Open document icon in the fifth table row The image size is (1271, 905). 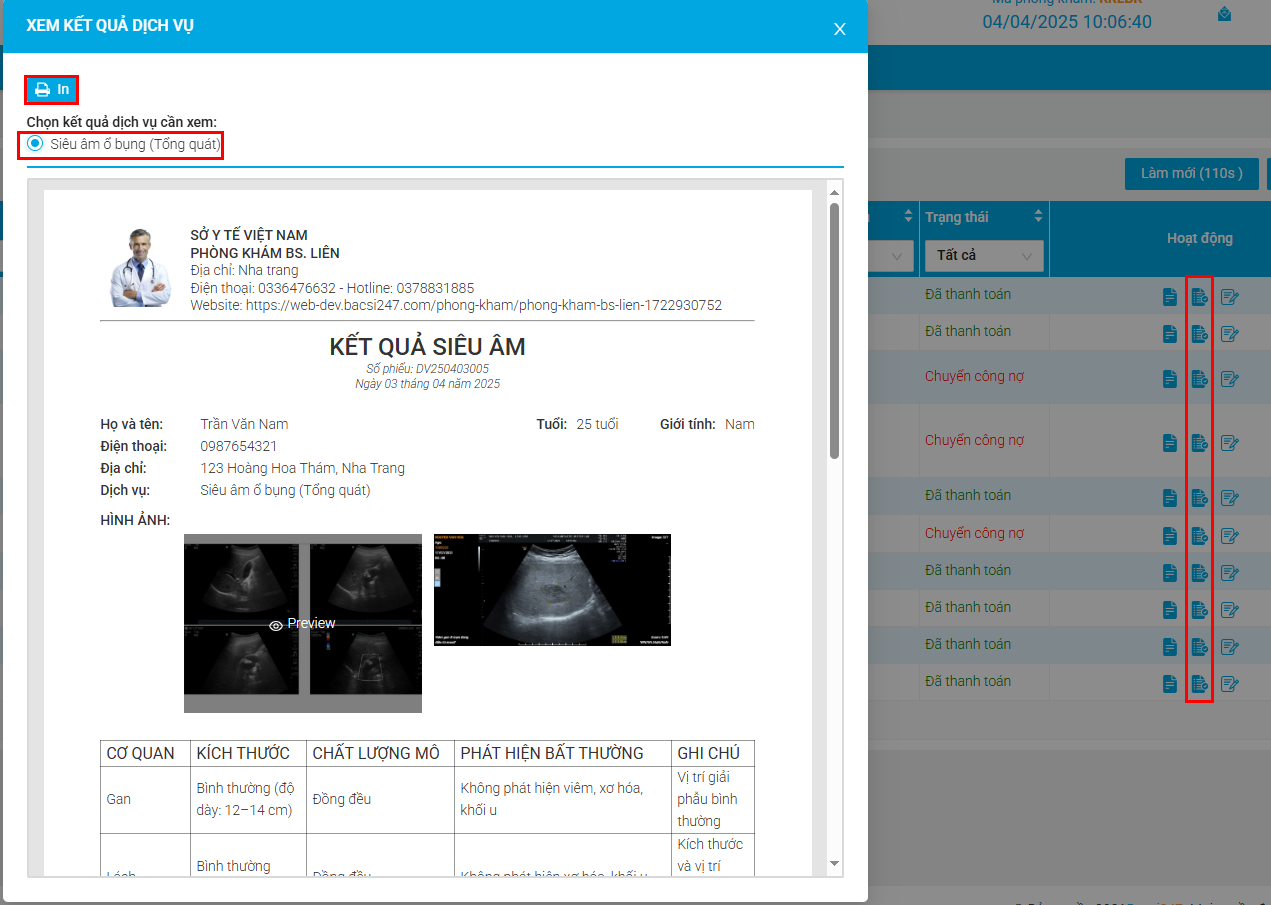tap(1170, 498)
